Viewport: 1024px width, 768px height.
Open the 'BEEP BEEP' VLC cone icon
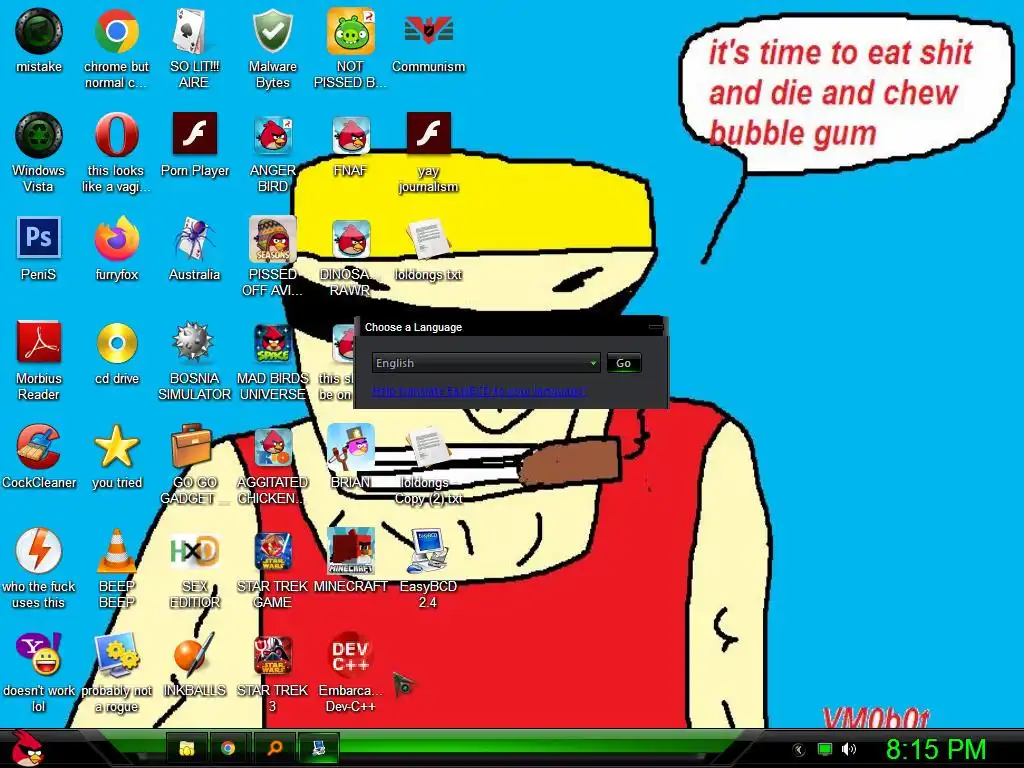116,551
